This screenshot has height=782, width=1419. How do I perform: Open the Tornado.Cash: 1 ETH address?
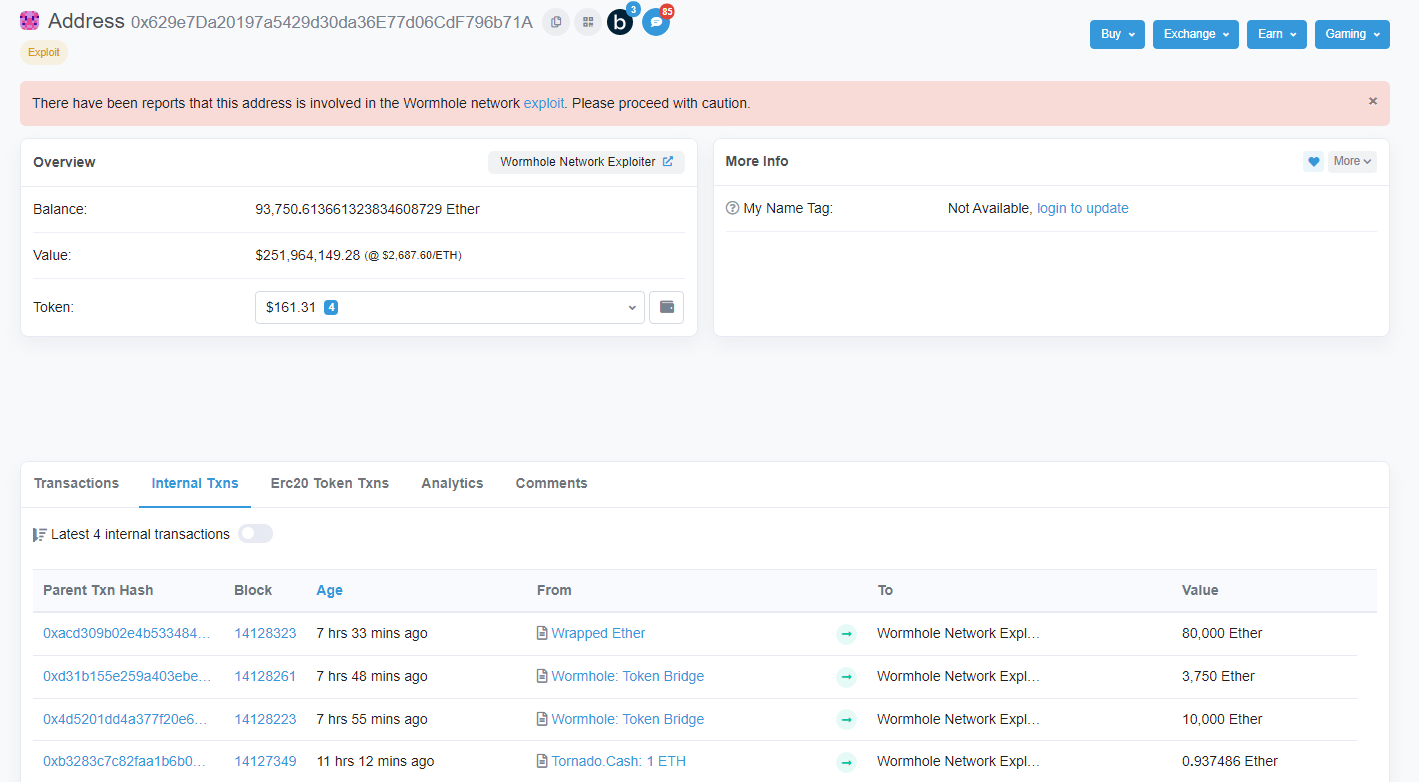618,761
